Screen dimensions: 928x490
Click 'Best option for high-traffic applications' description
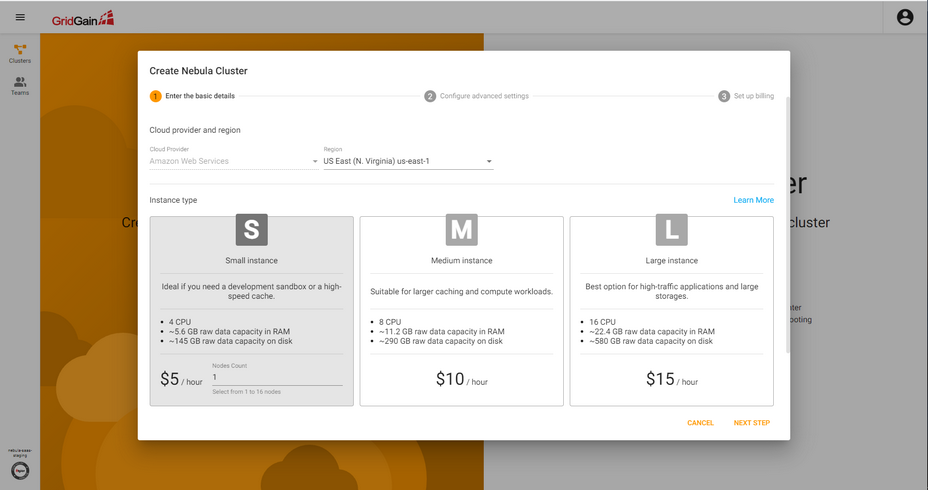tap(672, 291)
